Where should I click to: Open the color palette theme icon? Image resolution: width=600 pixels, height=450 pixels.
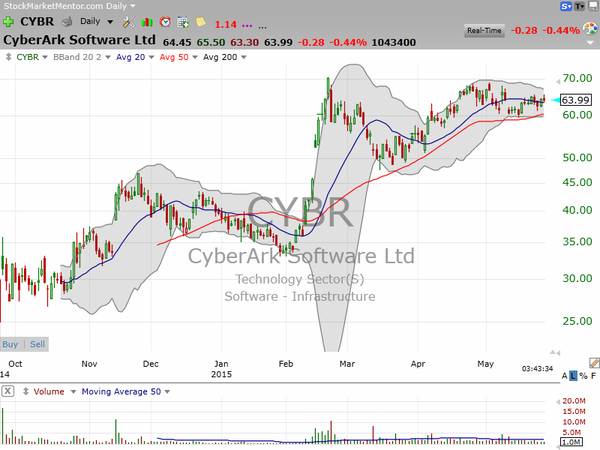(590, 29)
